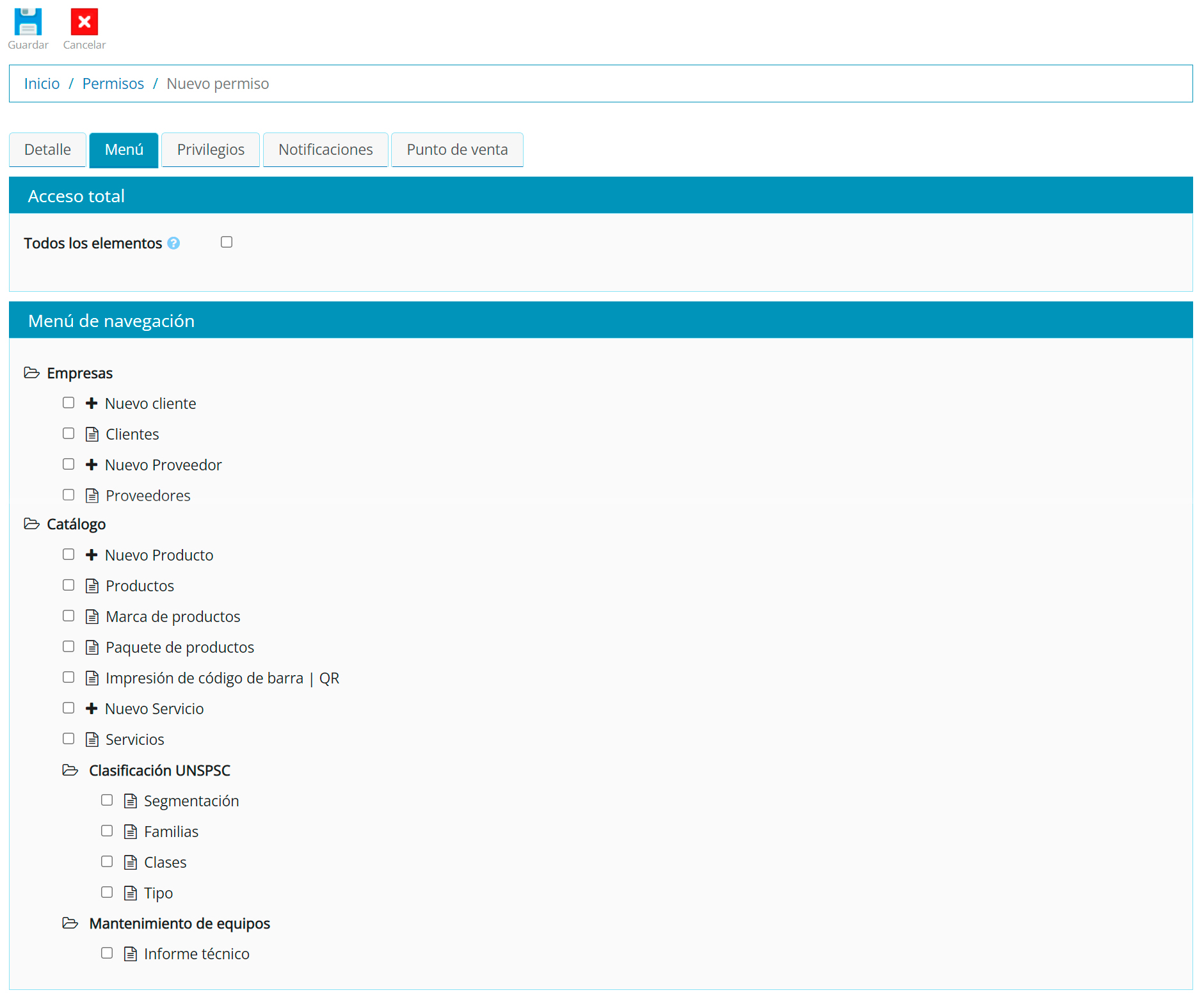
Task: Click the plus icon next to Nuevo Servicio
Action: point(92,708)
